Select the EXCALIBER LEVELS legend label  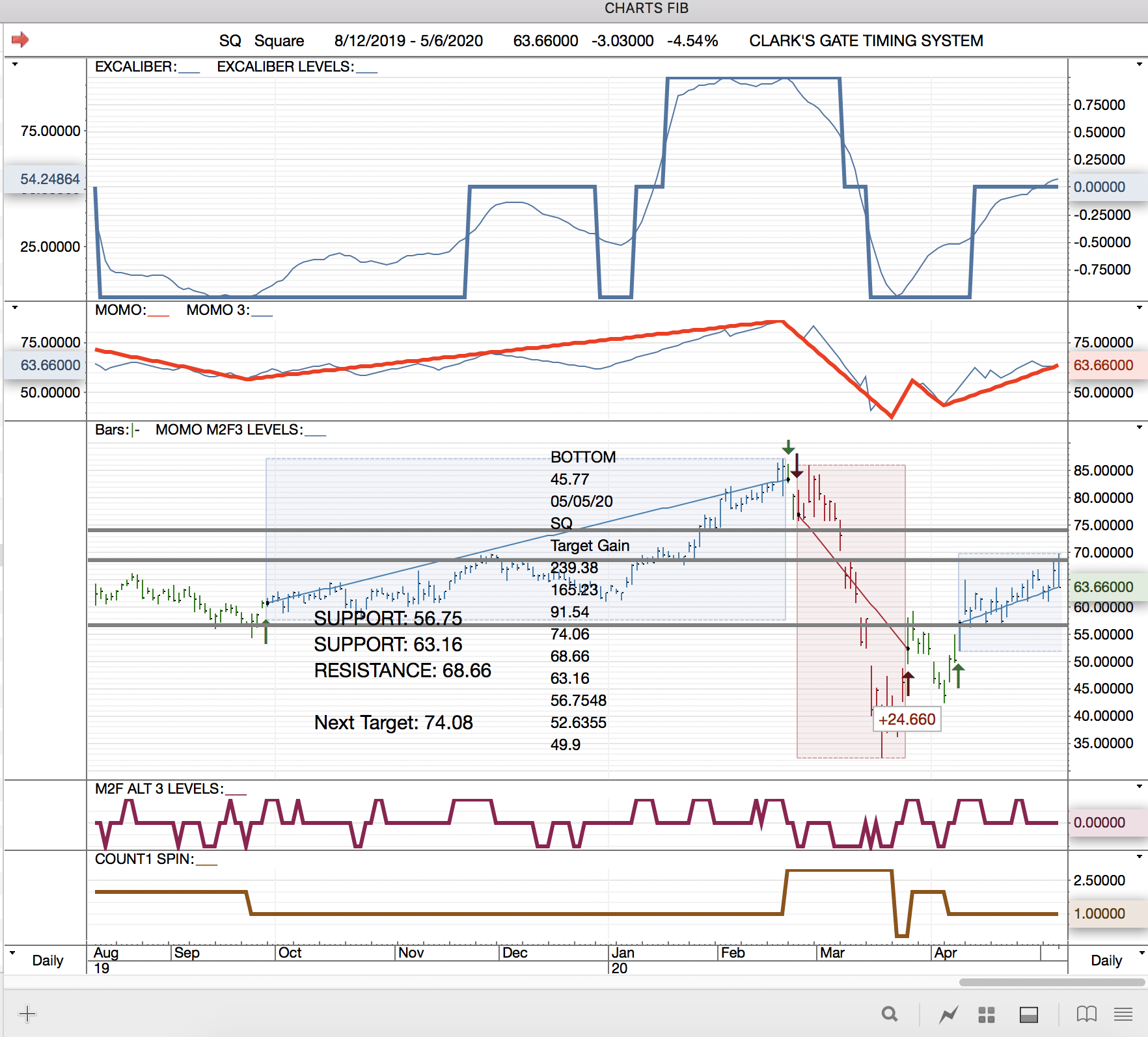pos(297,66)
